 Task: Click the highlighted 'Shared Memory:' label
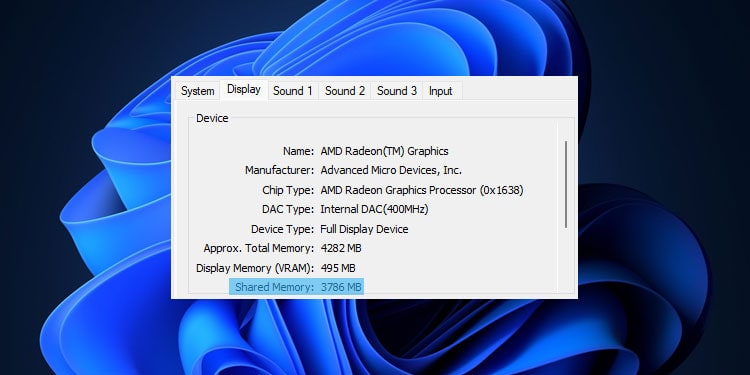(275, 287)
